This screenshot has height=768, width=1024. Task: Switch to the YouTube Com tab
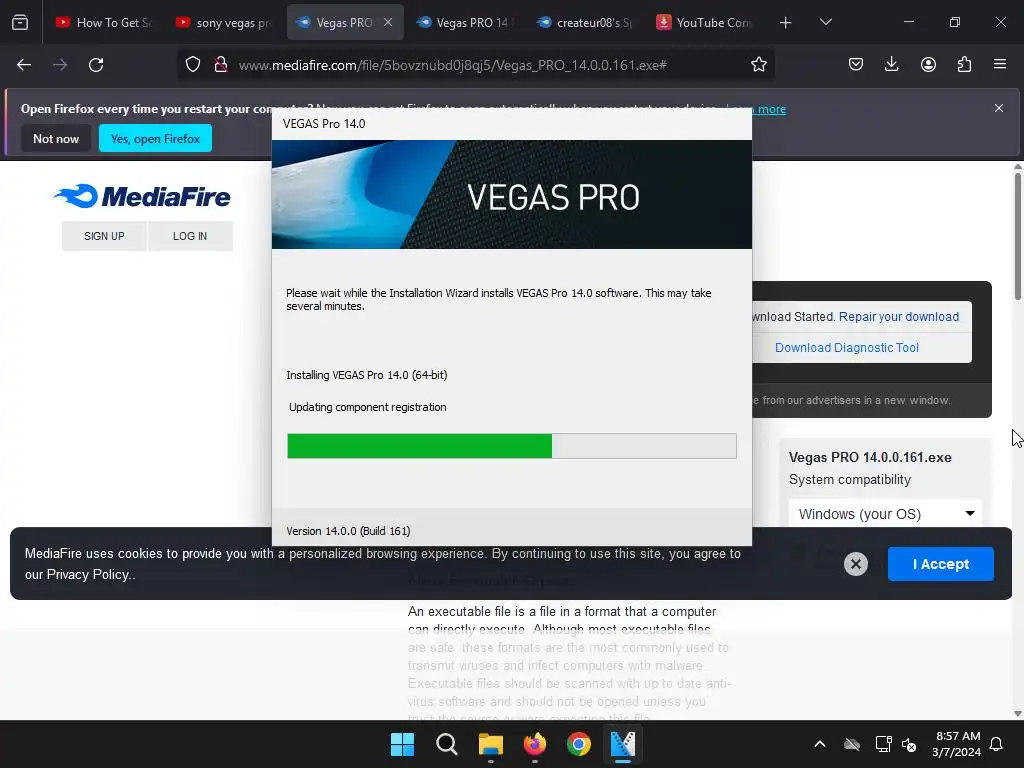tap(705, 22)
